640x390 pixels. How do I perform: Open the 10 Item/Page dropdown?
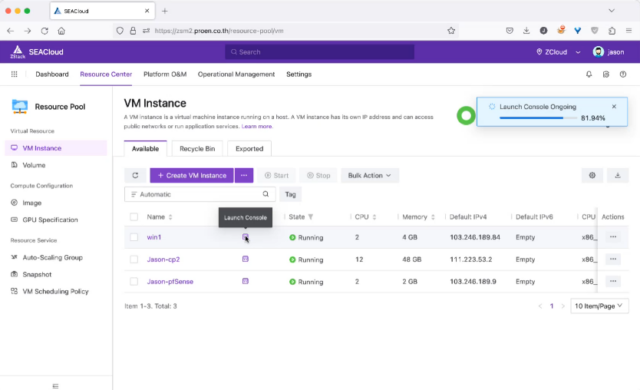click(599, 306)
